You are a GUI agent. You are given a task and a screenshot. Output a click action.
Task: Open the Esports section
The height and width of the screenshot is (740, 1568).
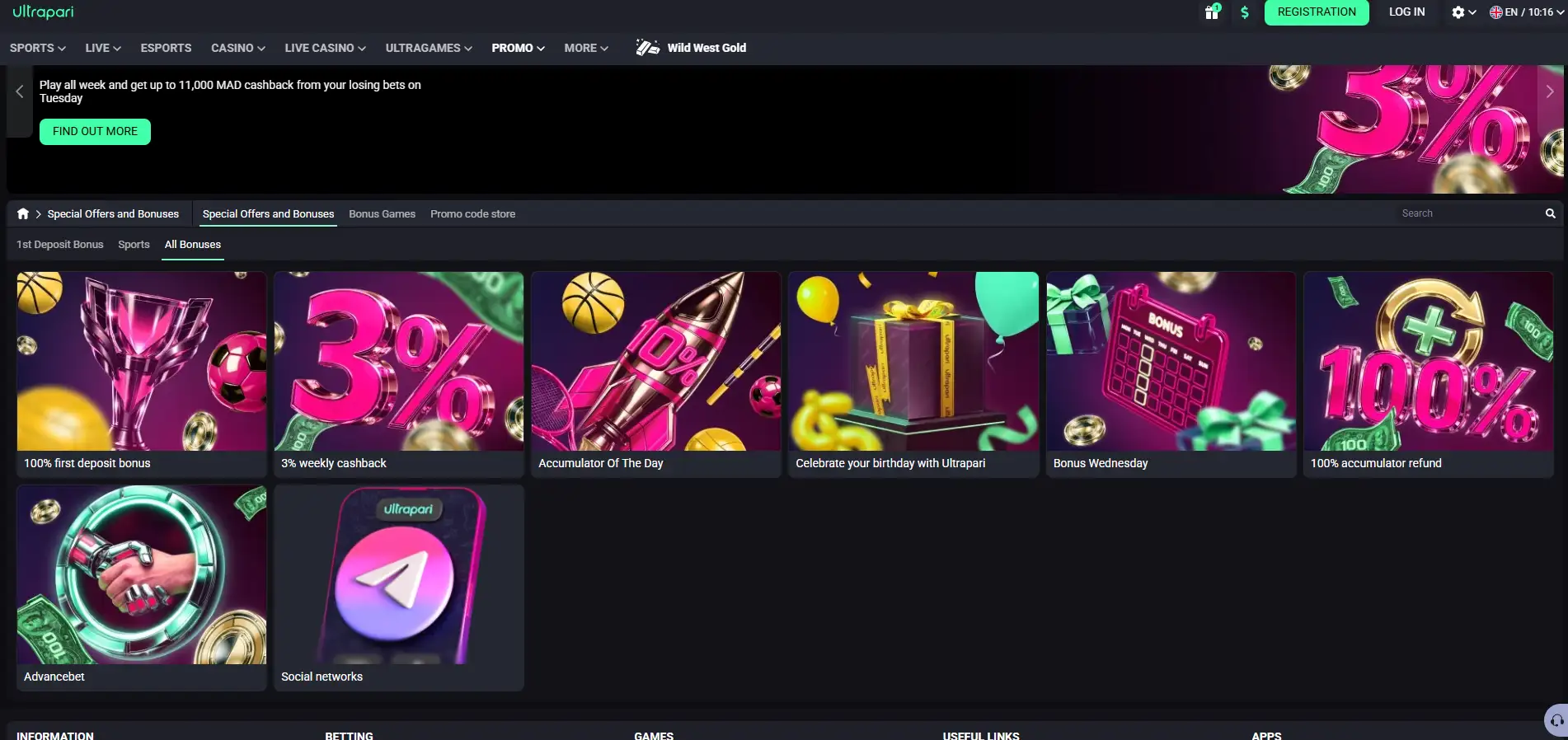point(166,48)
